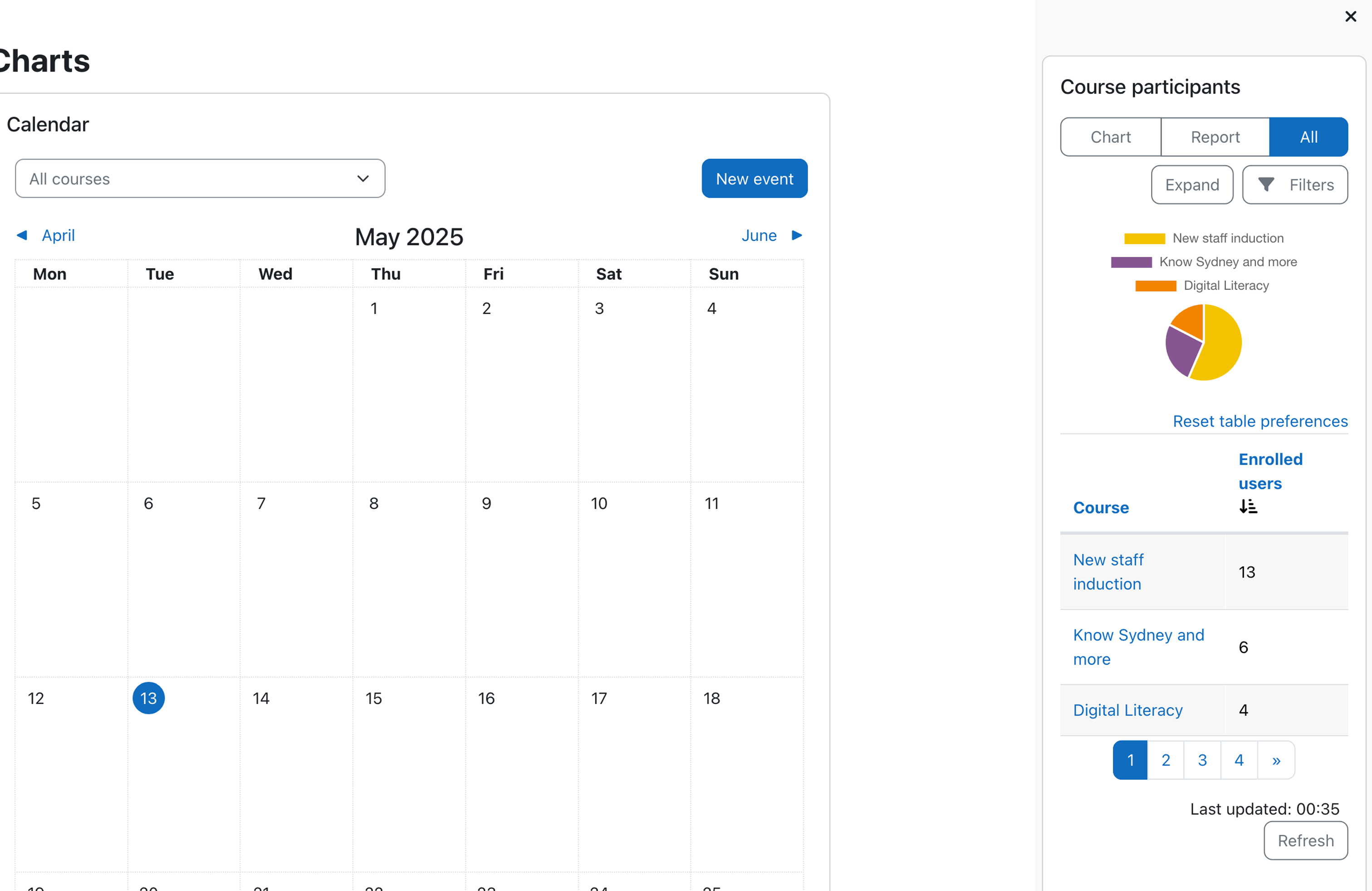1372x891 pixels.
Task: Expand the Course participants block
Action: [1192, 185]
